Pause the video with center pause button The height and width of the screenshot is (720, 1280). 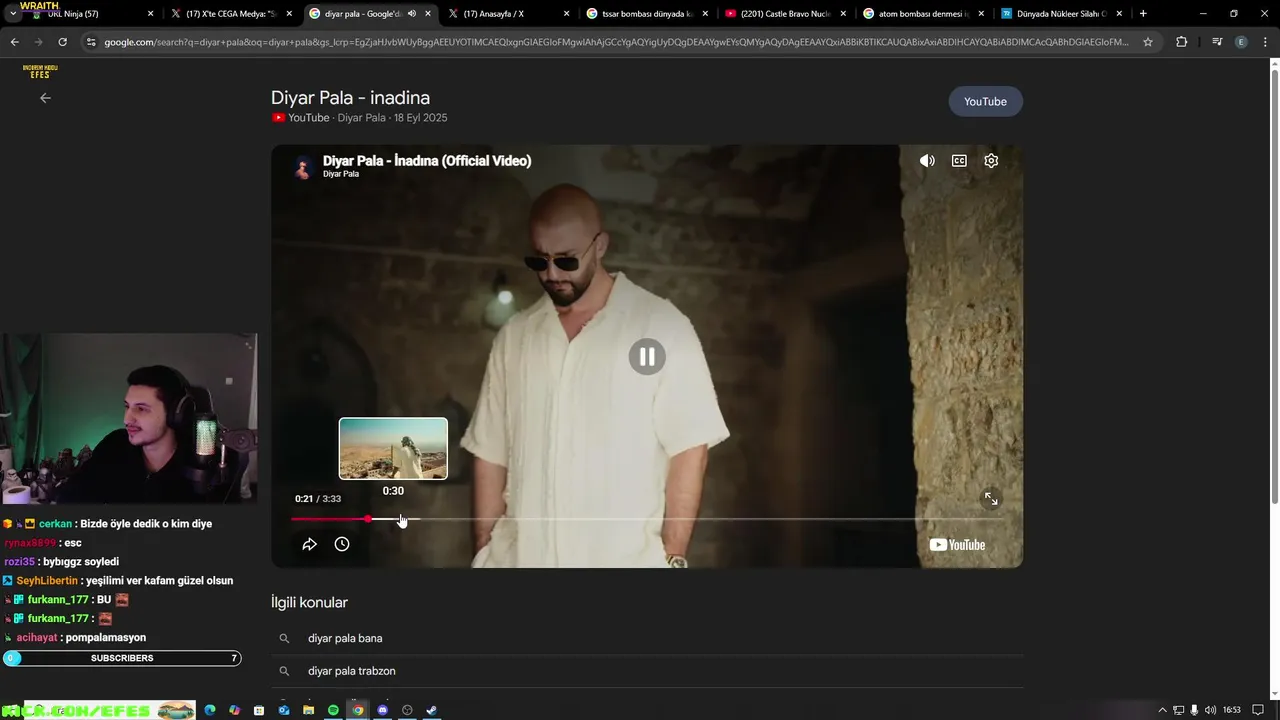pos(647,356)
